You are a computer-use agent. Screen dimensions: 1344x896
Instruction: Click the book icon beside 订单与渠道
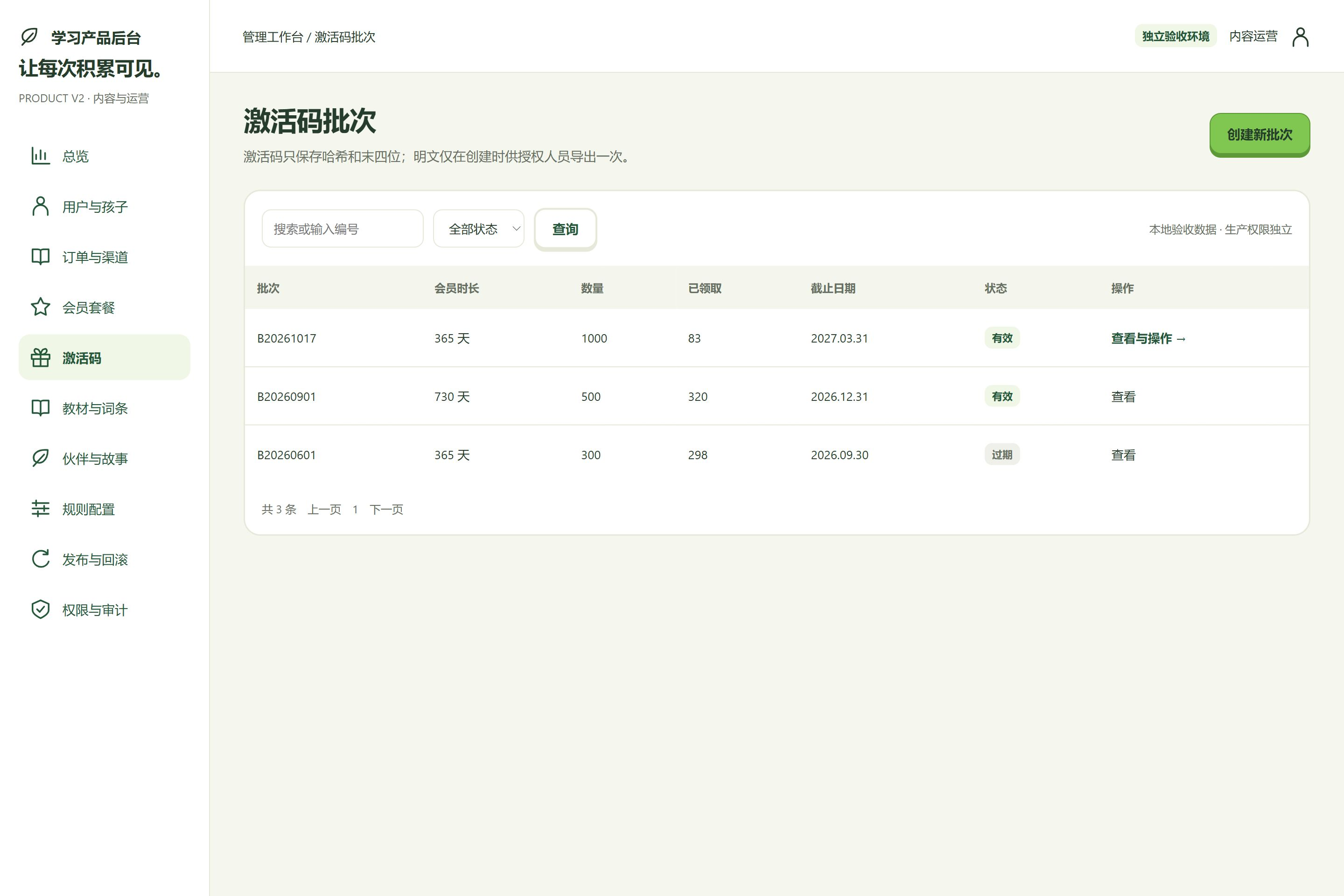[41, 257]
